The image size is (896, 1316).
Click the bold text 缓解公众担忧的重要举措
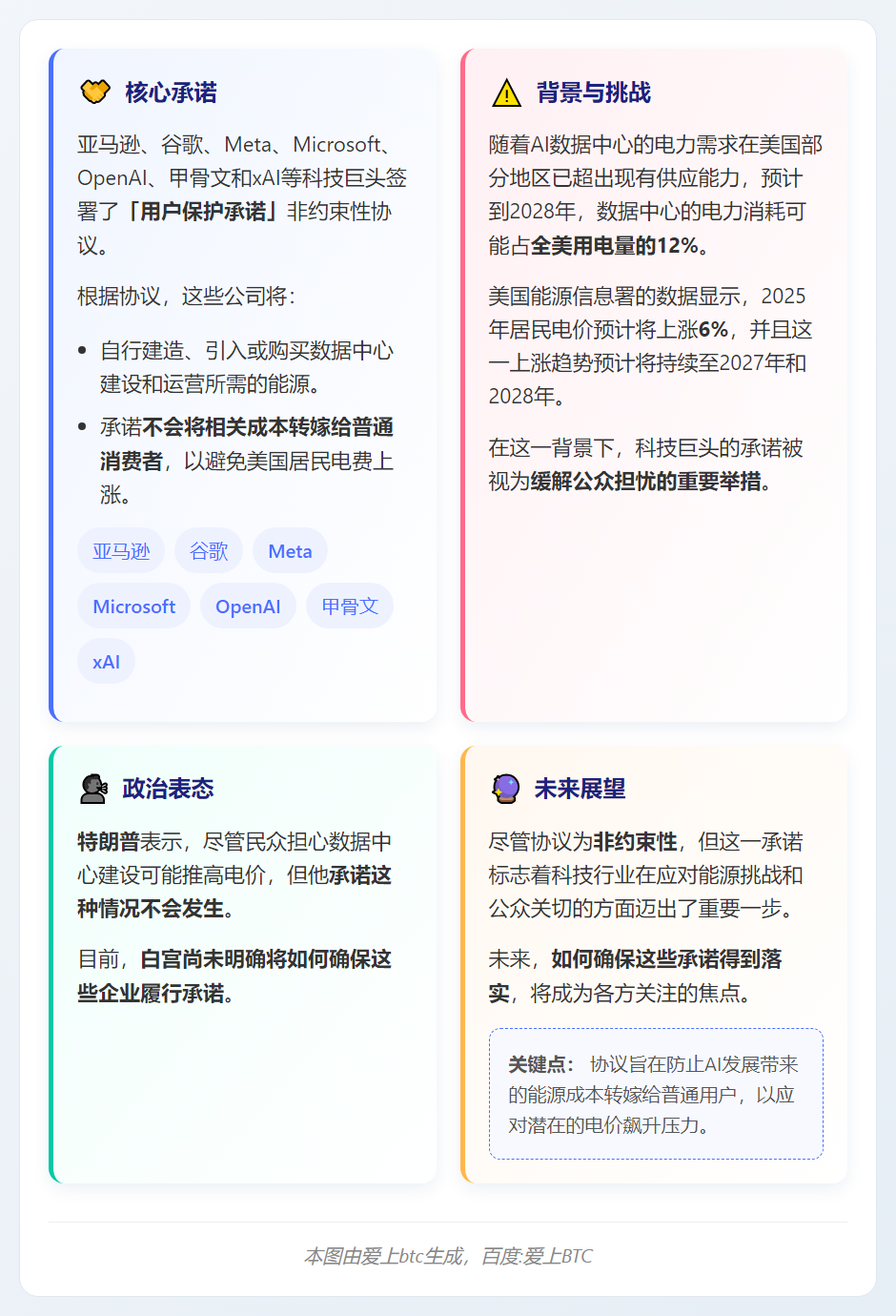645,481
